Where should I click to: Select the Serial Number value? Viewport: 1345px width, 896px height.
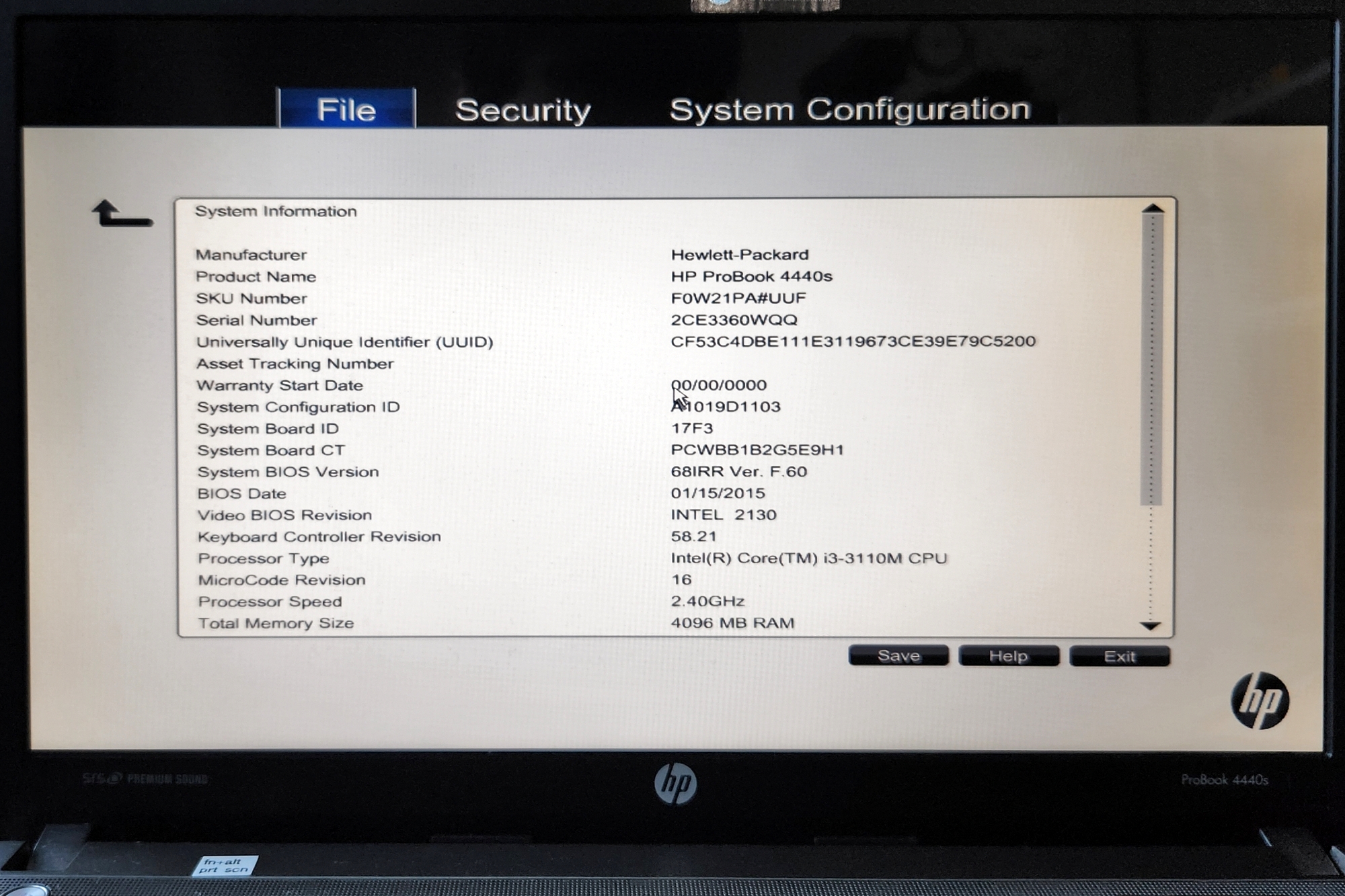[734, 320]
